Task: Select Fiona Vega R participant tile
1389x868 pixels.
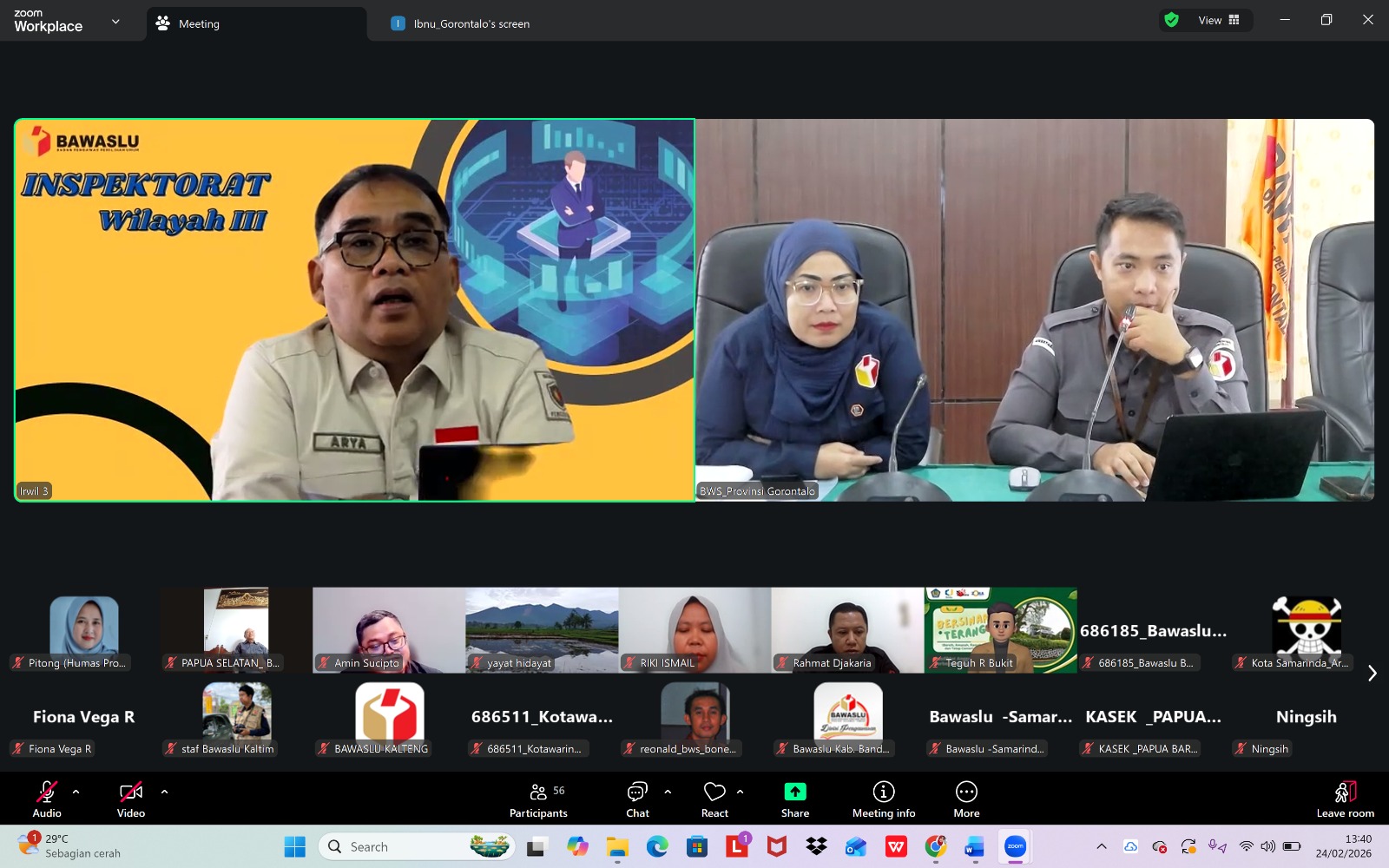Action: point(83,717)
